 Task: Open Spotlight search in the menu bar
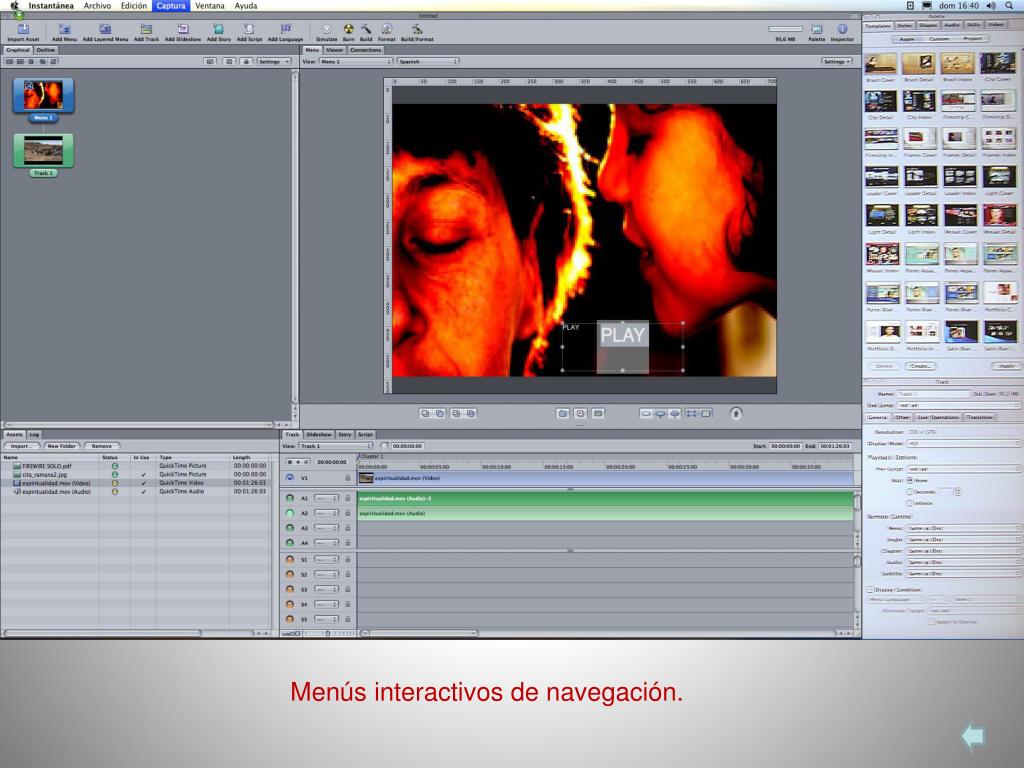pos(1009,5)
